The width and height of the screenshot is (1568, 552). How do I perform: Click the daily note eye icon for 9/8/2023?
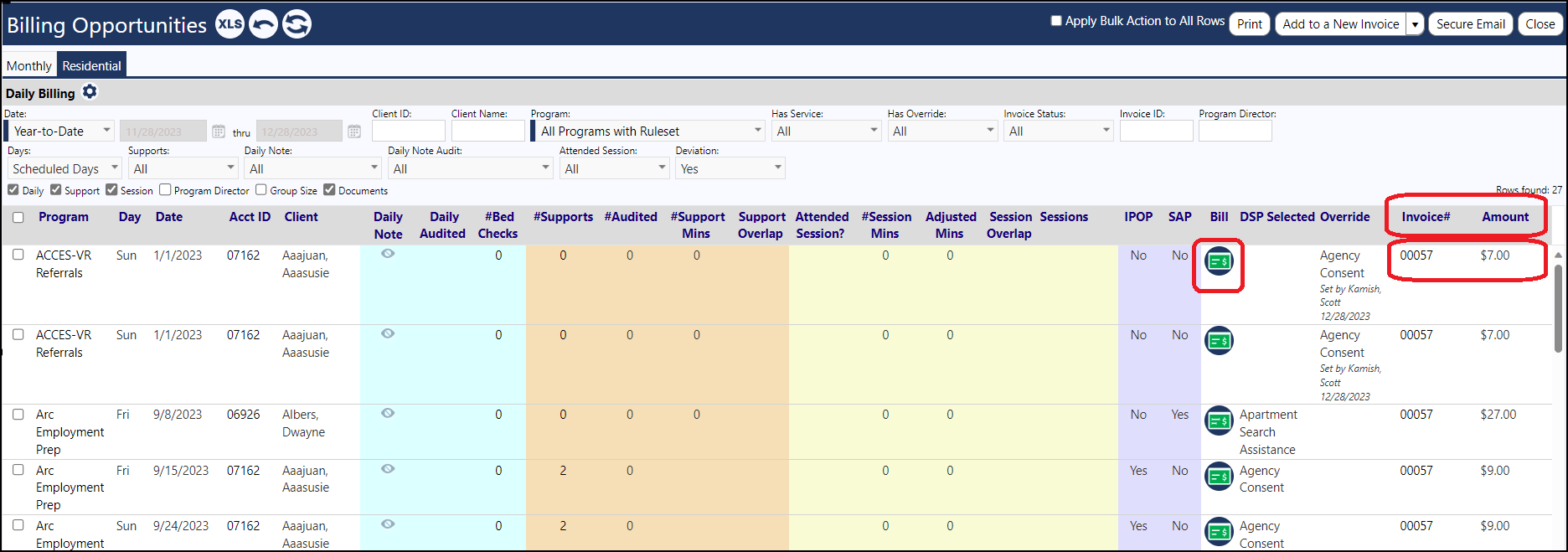tap(388, 413)
